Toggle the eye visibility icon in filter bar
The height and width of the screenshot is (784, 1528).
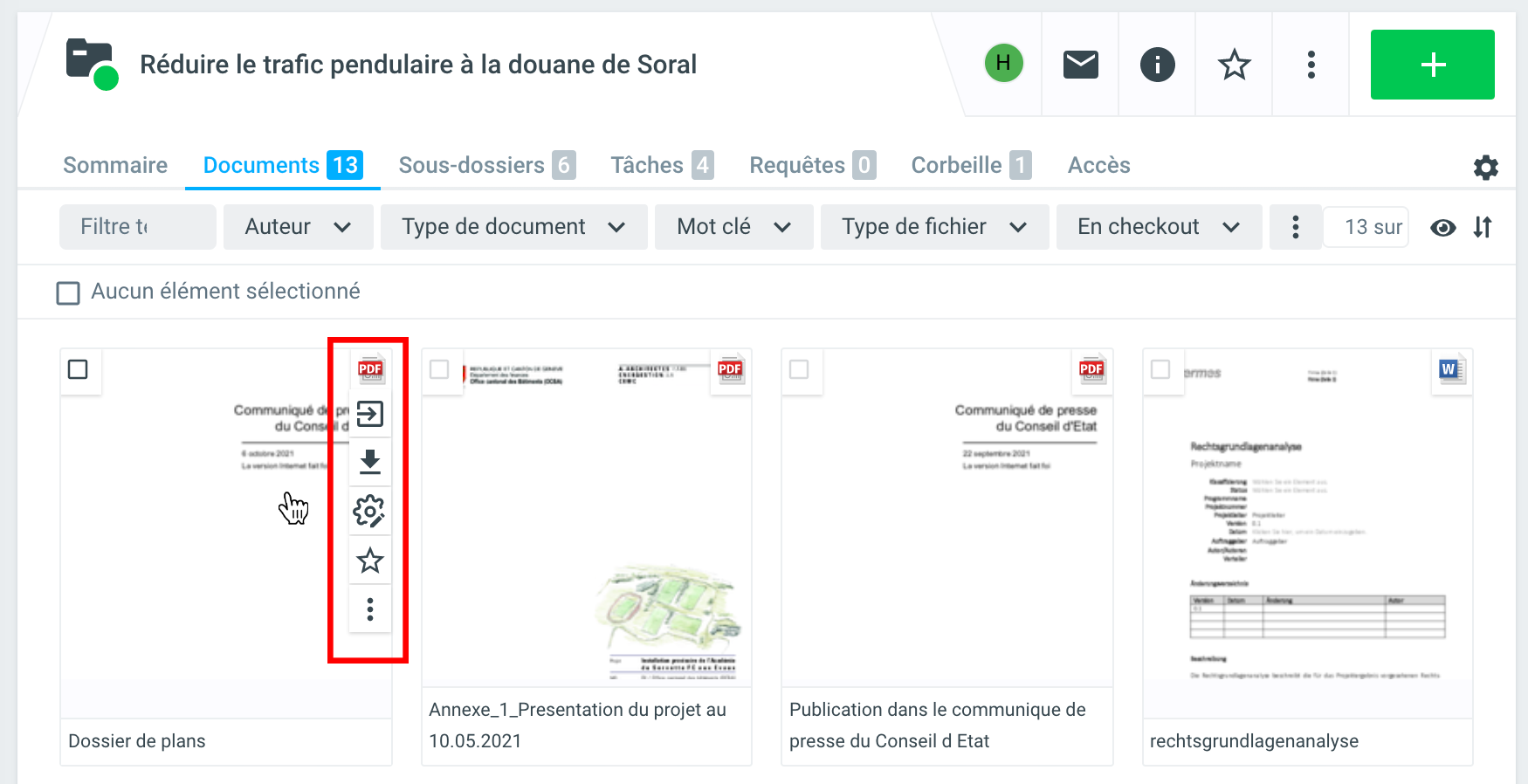1442,228
